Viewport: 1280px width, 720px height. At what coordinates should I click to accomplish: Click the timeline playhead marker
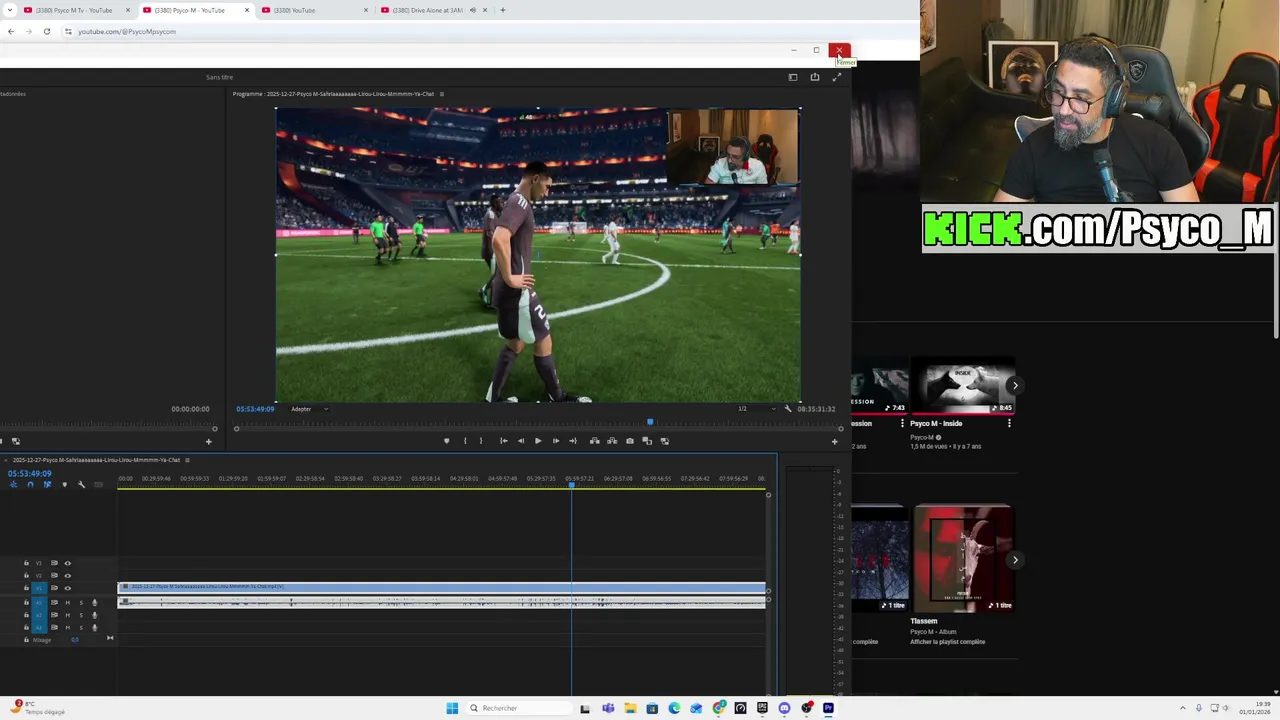tap(572, 485)
